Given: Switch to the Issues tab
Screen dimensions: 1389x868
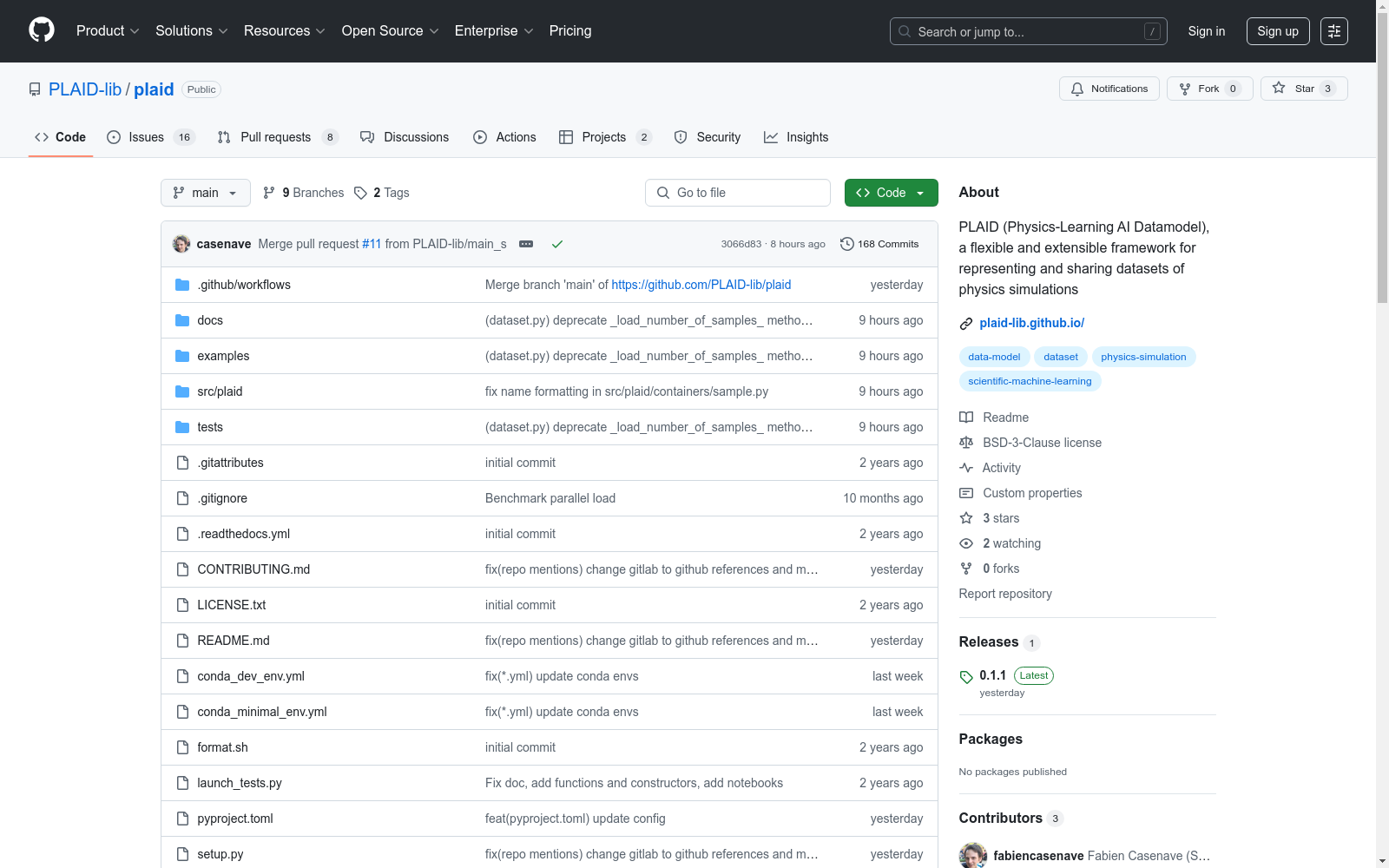Looking at the screenshot, I should coord(151,137).
